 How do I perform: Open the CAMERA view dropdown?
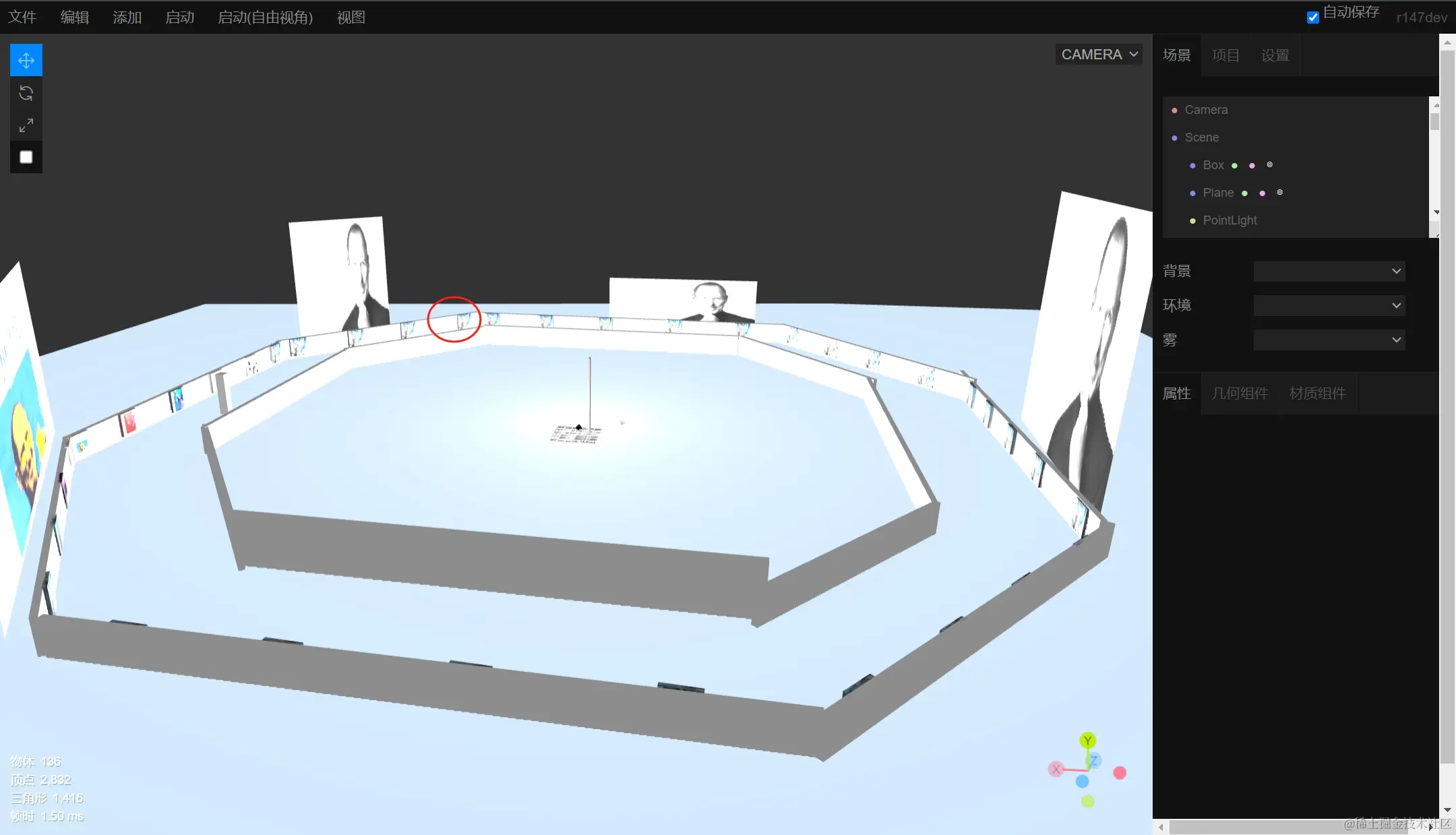[x=1099, y=55]
